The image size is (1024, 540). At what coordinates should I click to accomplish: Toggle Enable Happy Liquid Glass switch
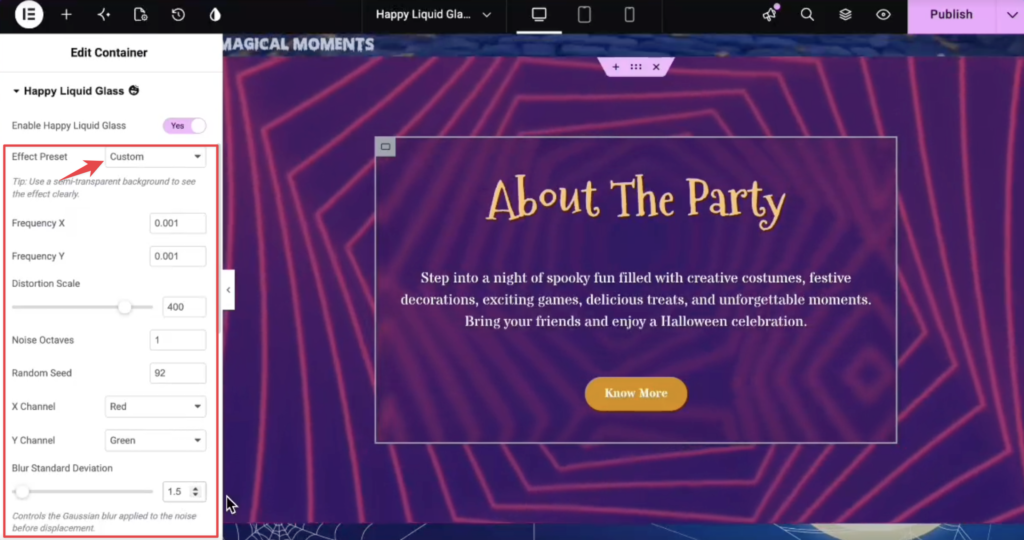tap(184, 125)
